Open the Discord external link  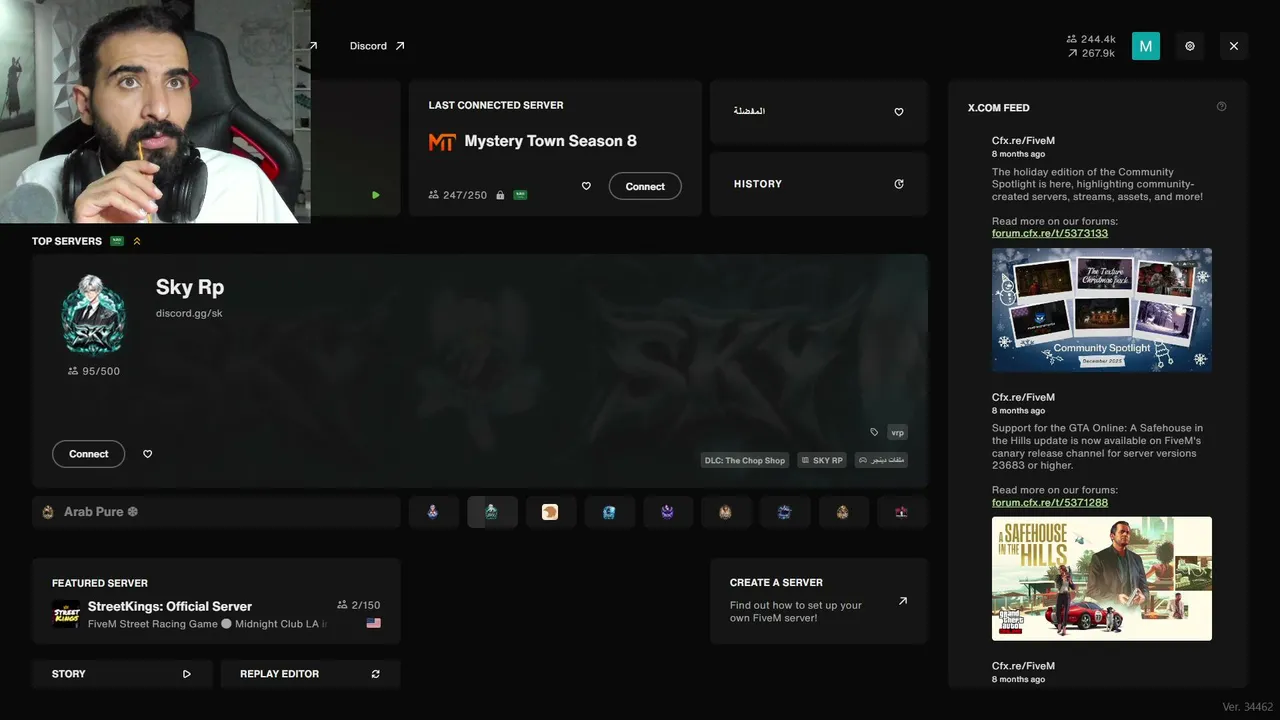tap(377, 46)
